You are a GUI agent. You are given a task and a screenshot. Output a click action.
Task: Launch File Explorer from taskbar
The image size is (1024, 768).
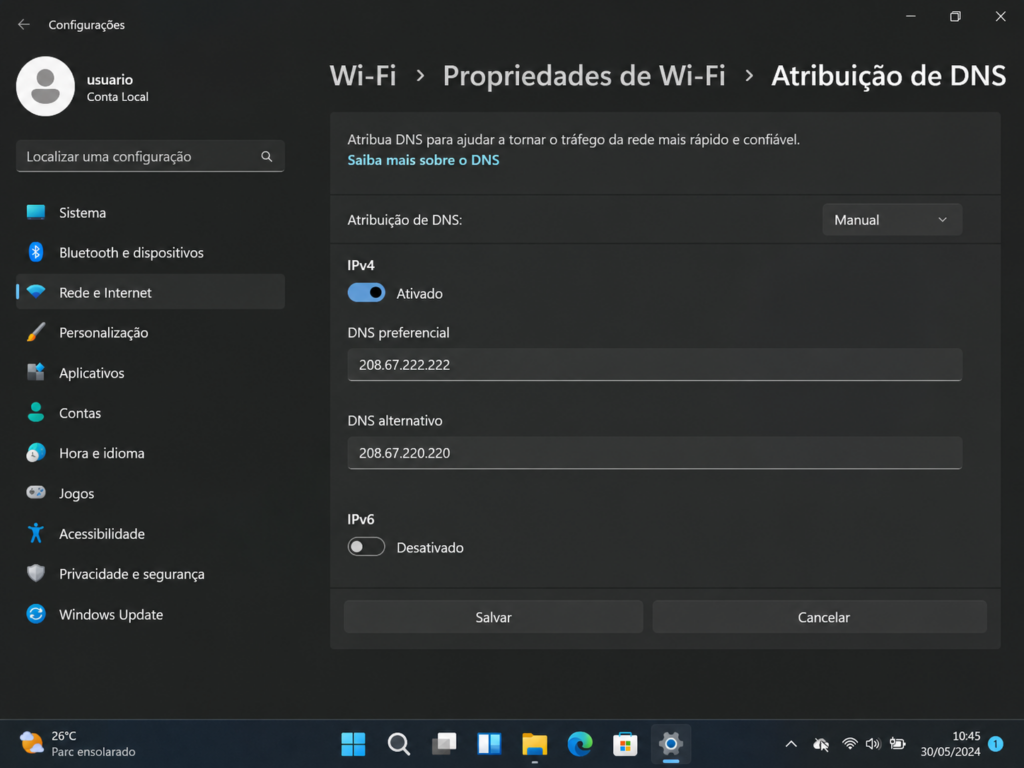[x=534, y=744]
